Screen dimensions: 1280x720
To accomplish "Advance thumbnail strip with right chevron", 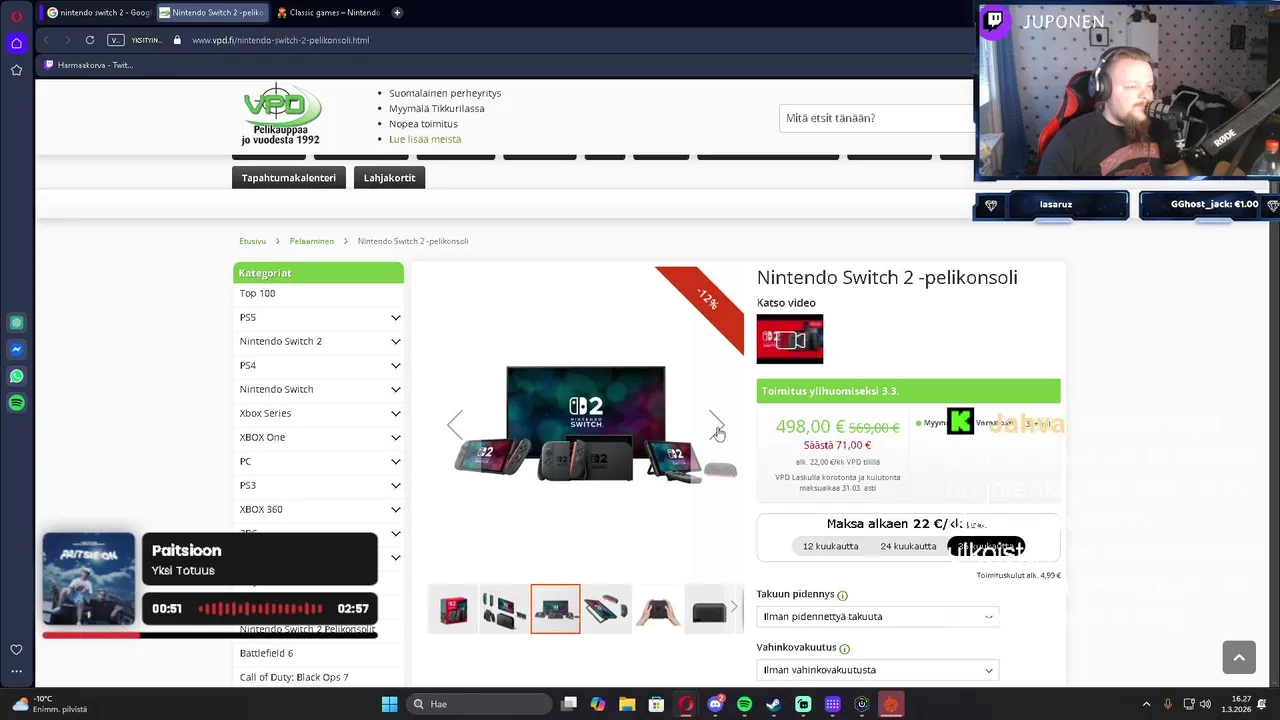I will (x=733, y=607).
